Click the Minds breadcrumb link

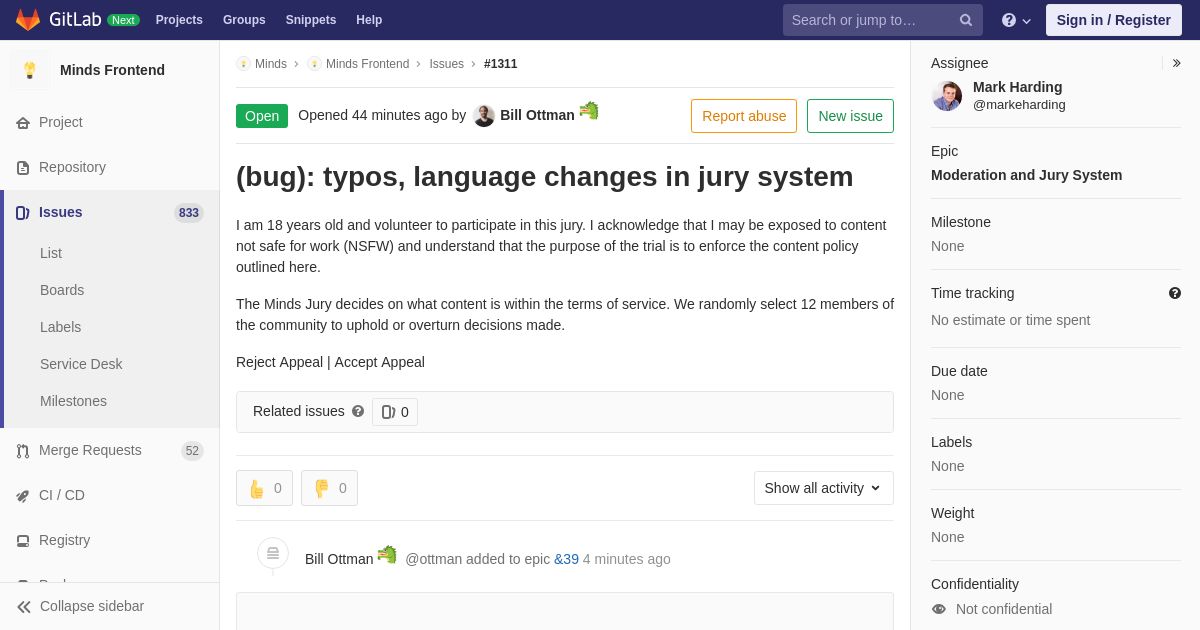(x=271, y=64)
